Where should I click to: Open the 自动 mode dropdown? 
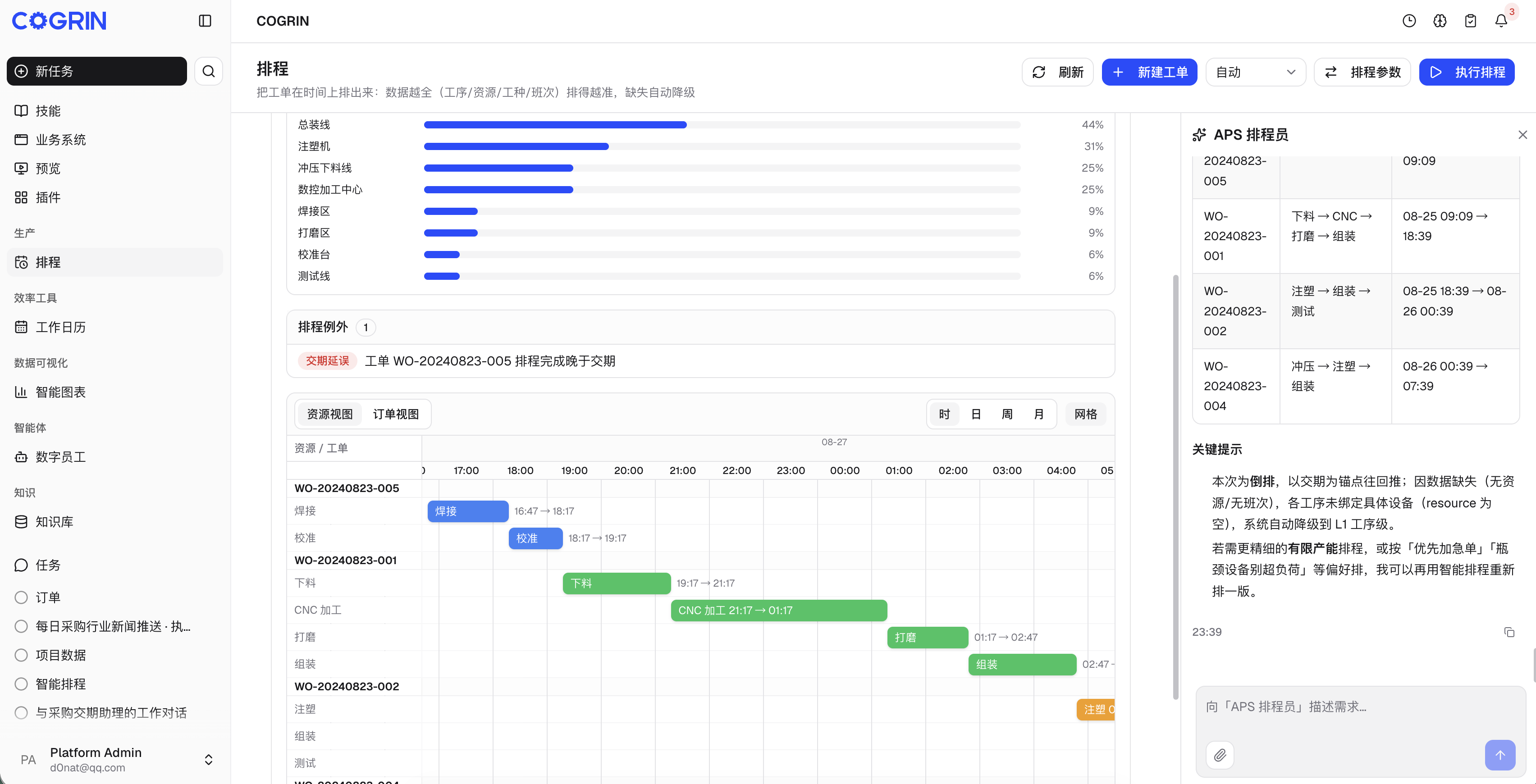coord(1255,72)
